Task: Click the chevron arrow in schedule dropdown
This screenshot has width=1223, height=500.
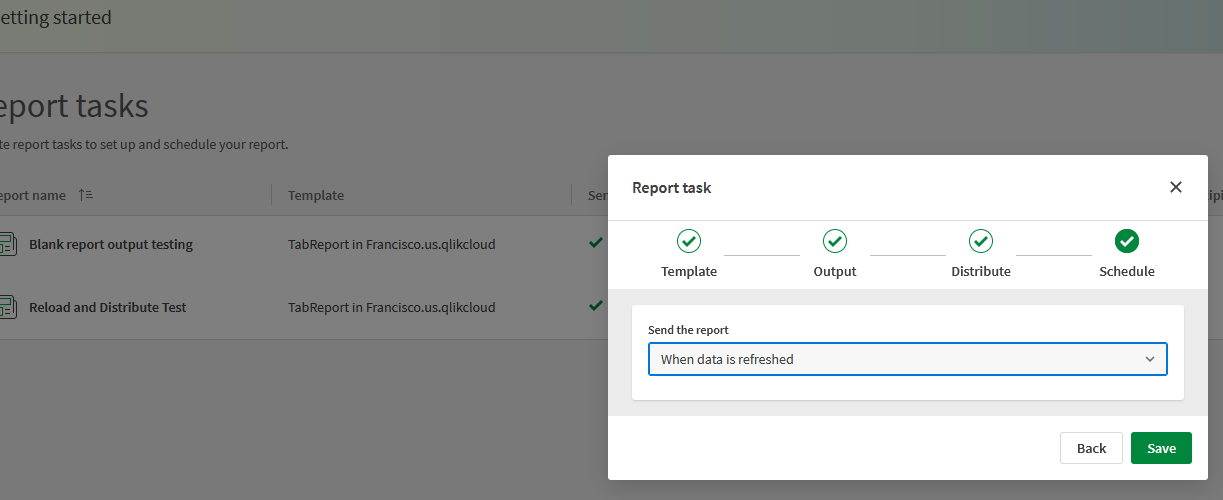Action: 1150,359
